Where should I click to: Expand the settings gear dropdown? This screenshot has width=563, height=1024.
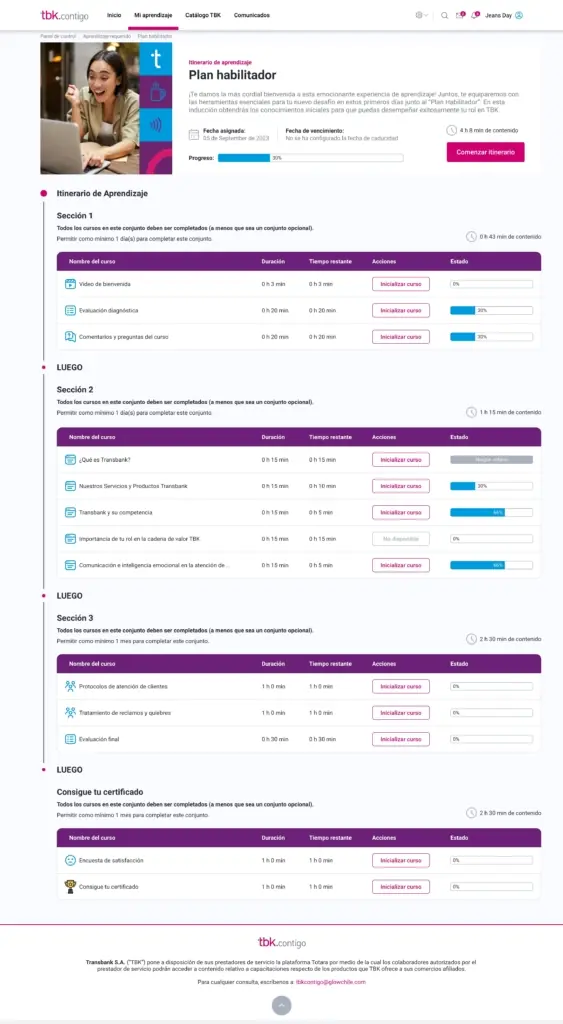tap(421, 15)
